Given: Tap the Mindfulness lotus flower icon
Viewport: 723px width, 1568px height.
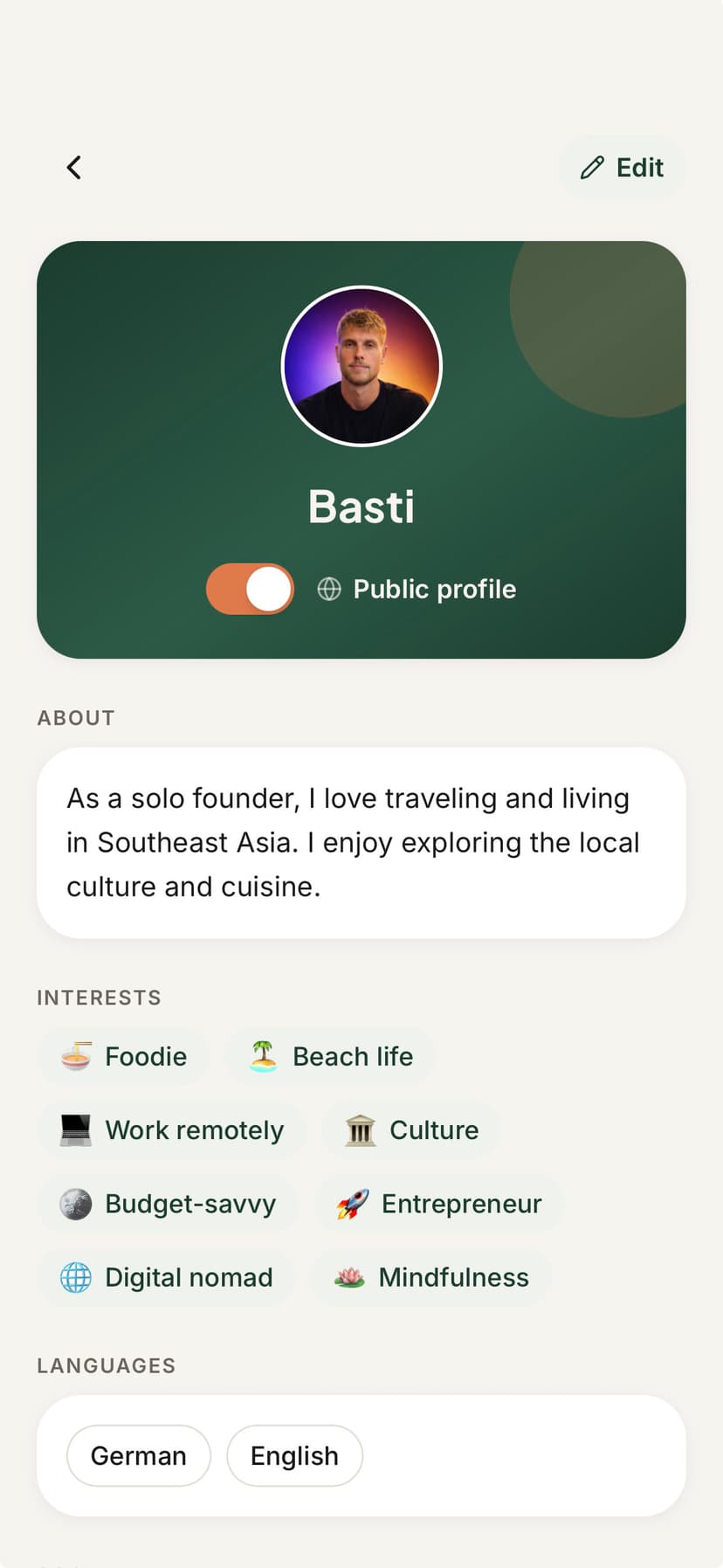Looking at the screenshot, I should pos(349,1277).
